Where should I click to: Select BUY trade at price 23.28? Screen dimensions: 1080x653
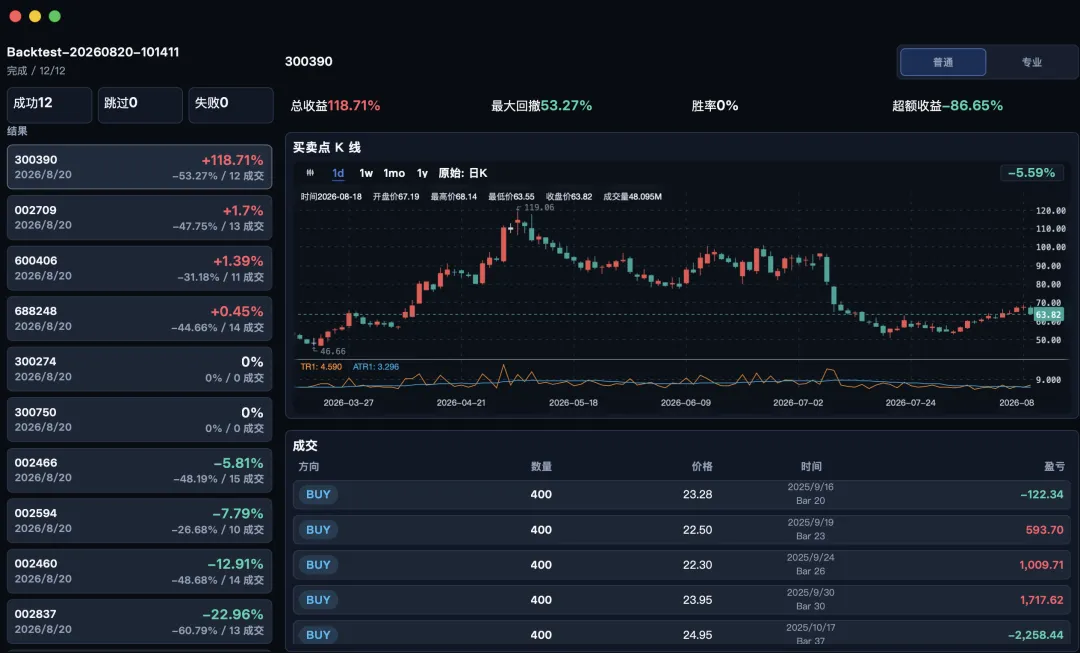pos(681,495)
